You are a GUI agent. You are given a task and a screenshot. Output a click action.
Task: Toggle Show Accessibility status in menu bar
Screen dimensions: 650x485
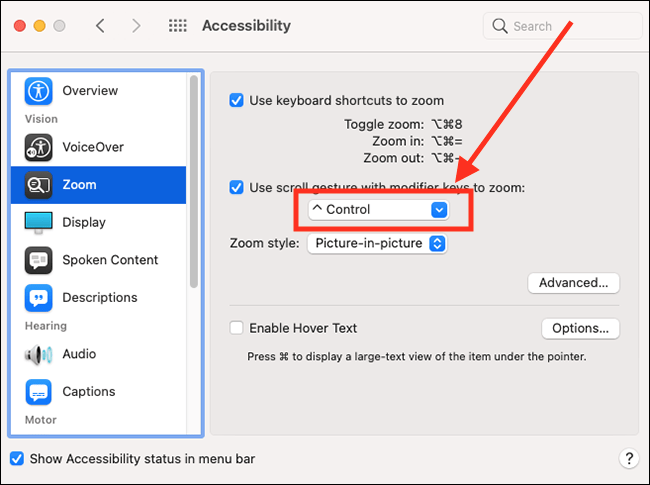(17, 459)
